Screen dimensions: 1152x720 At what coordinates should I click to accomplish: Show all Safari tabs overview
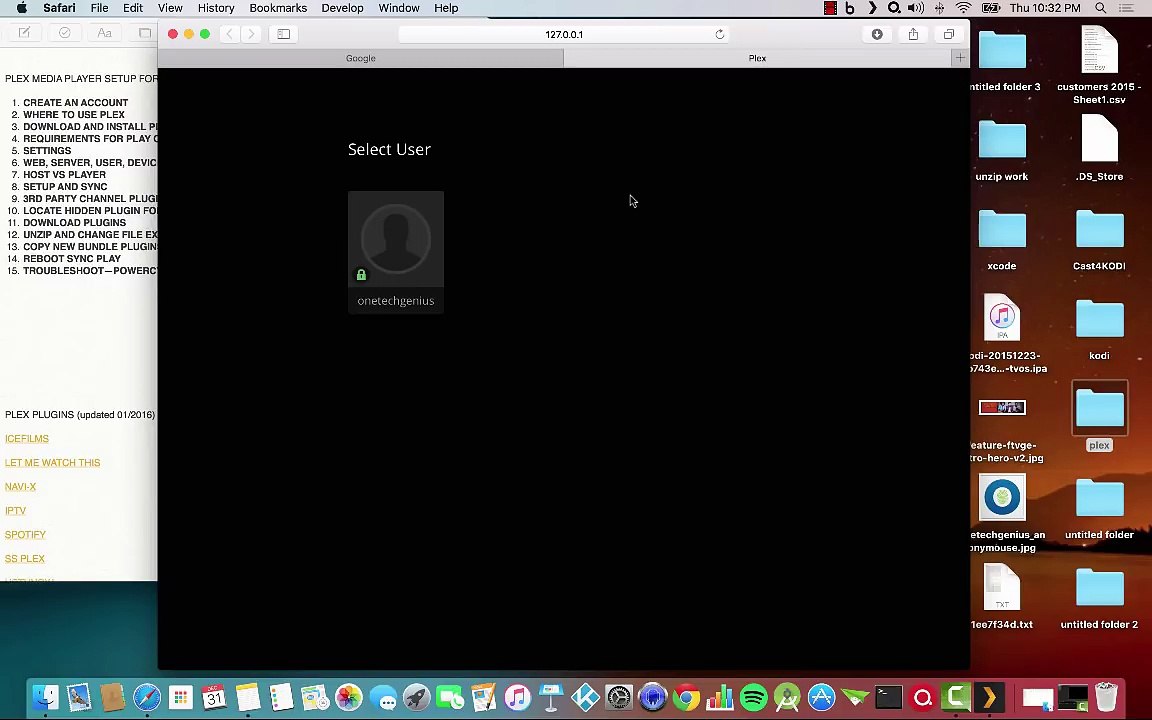pyautogui.click(x=948, y=34)
